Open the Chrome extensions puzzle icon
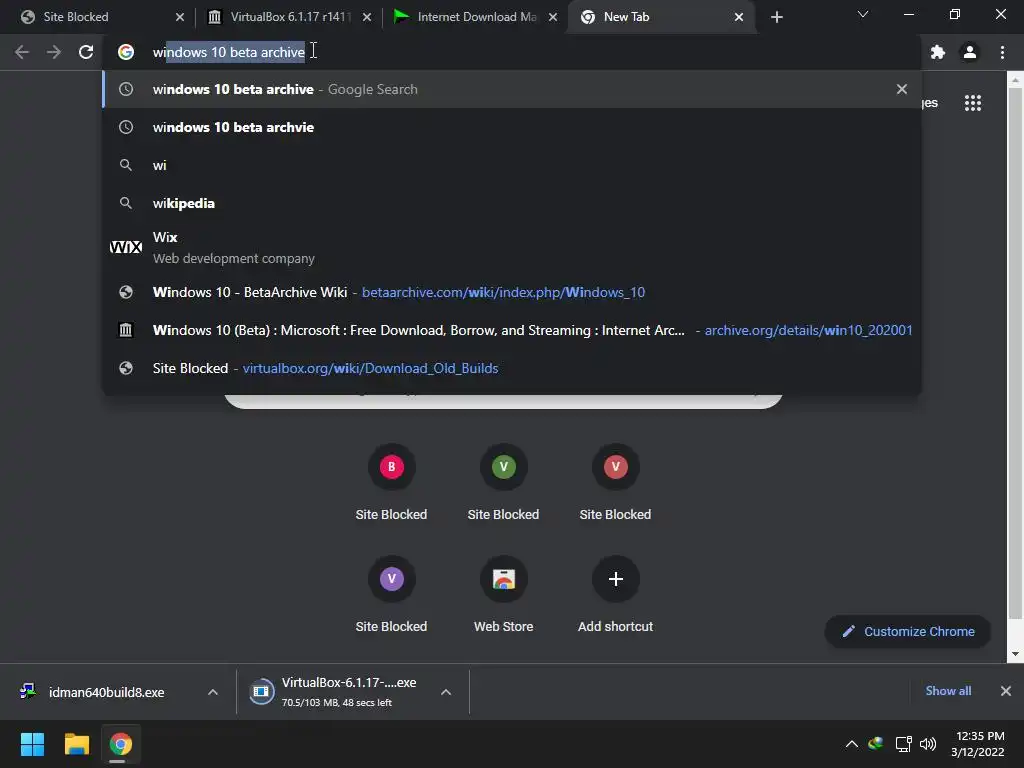Screen dimensions: 1024x768 (x=938, y=52)
